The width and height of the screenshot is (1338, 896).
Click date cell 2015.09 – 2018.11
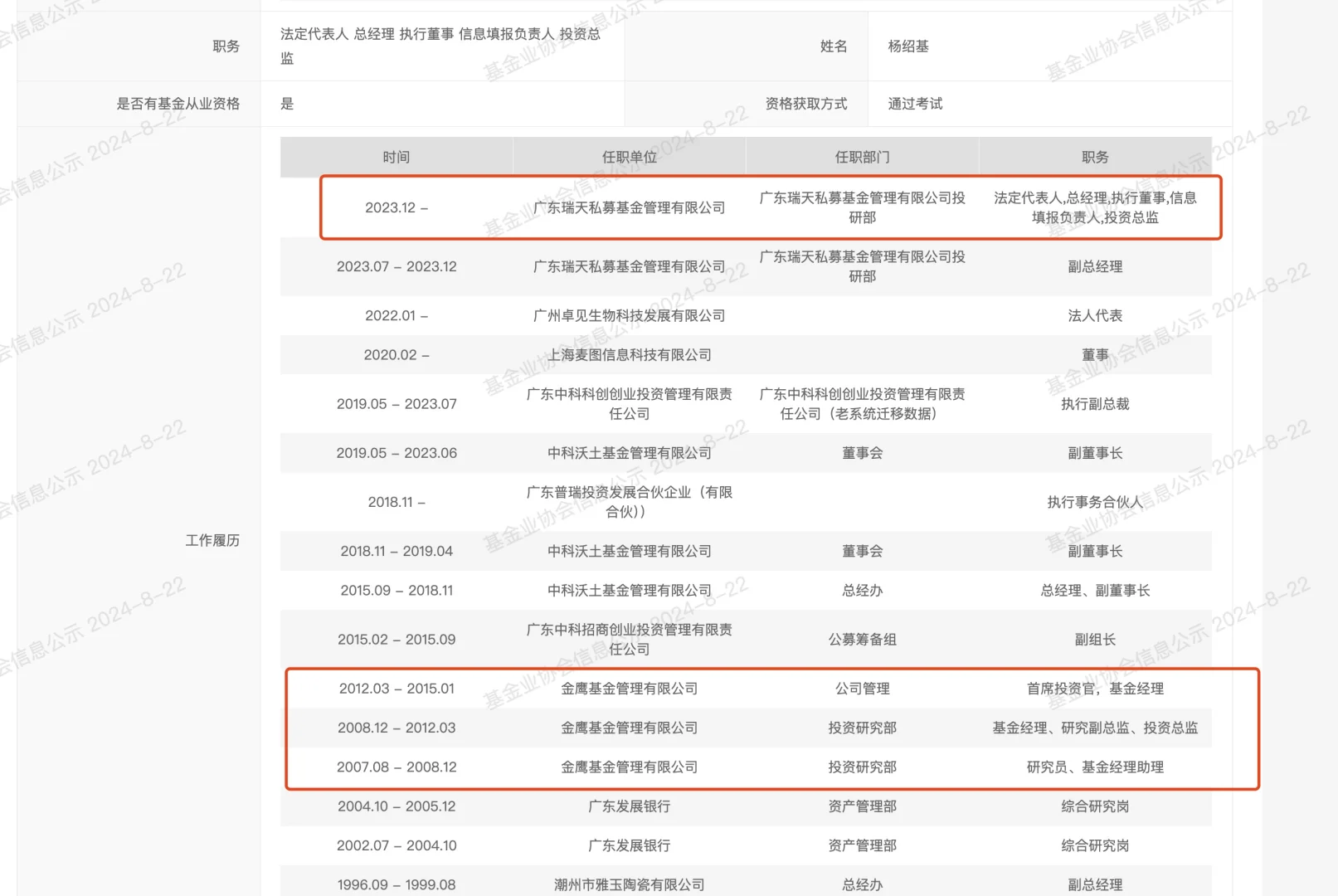397,590
